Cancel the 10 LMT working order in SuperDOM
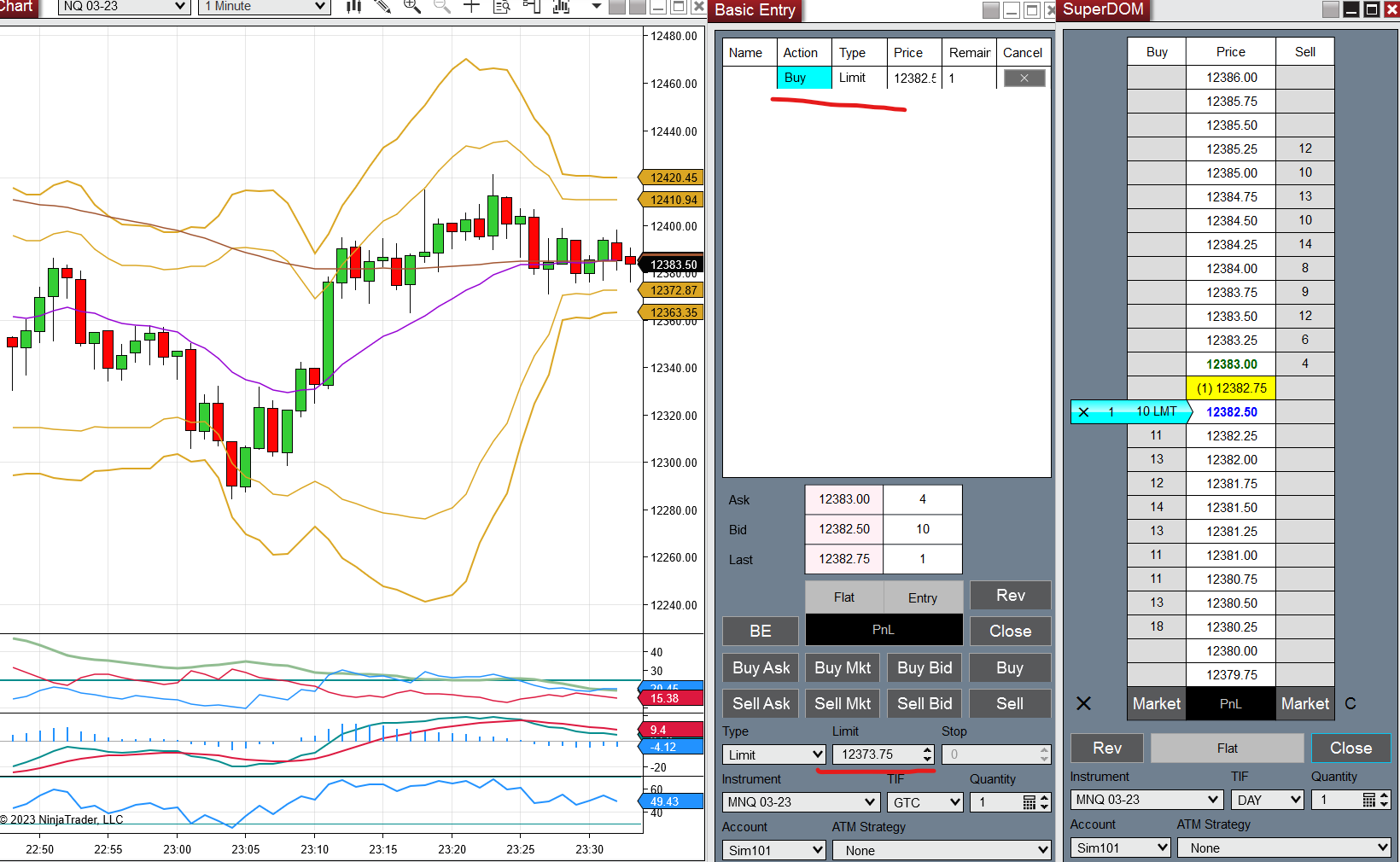The height and width of the screenshot is (862, 1400). point(1083,412)
